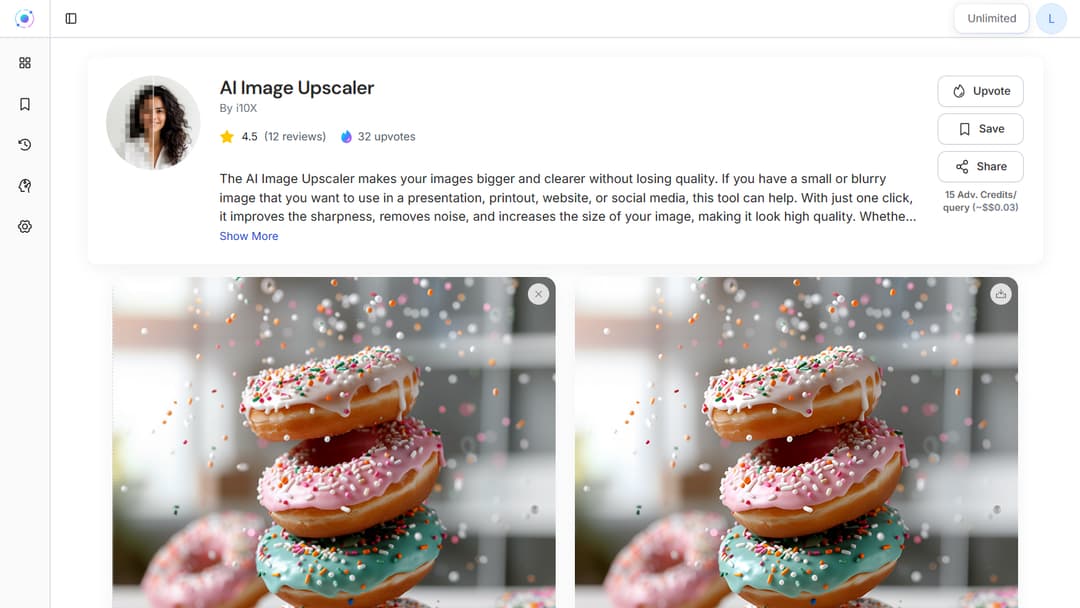Remove the uploaded donut image
Image resolution: width=1080 pixels, height=608 pixels.
[539, 294]
